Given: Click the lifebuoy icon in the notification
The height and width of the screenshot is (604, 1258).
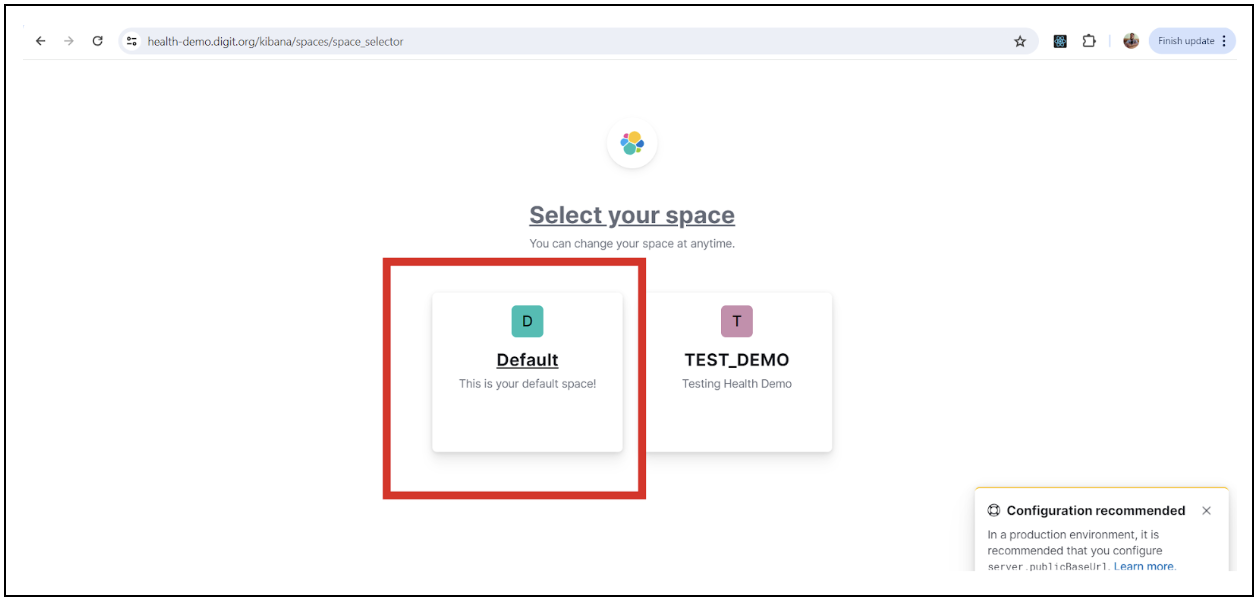Looking at the screenshot, I should tap(994, 511).
